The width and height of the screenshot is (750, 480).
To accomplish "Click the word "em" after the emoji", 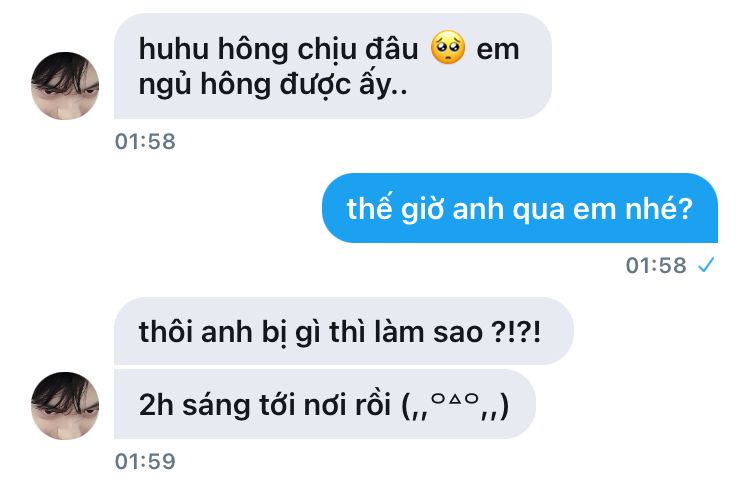I will pos(498,51).
